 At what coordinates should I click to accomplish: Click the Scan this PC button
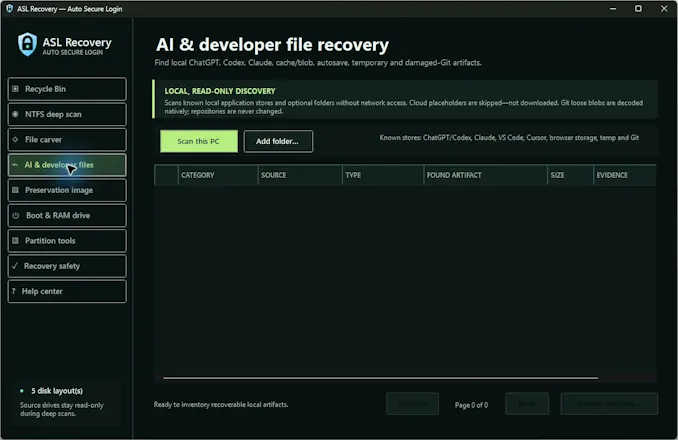tap(198, 141)
